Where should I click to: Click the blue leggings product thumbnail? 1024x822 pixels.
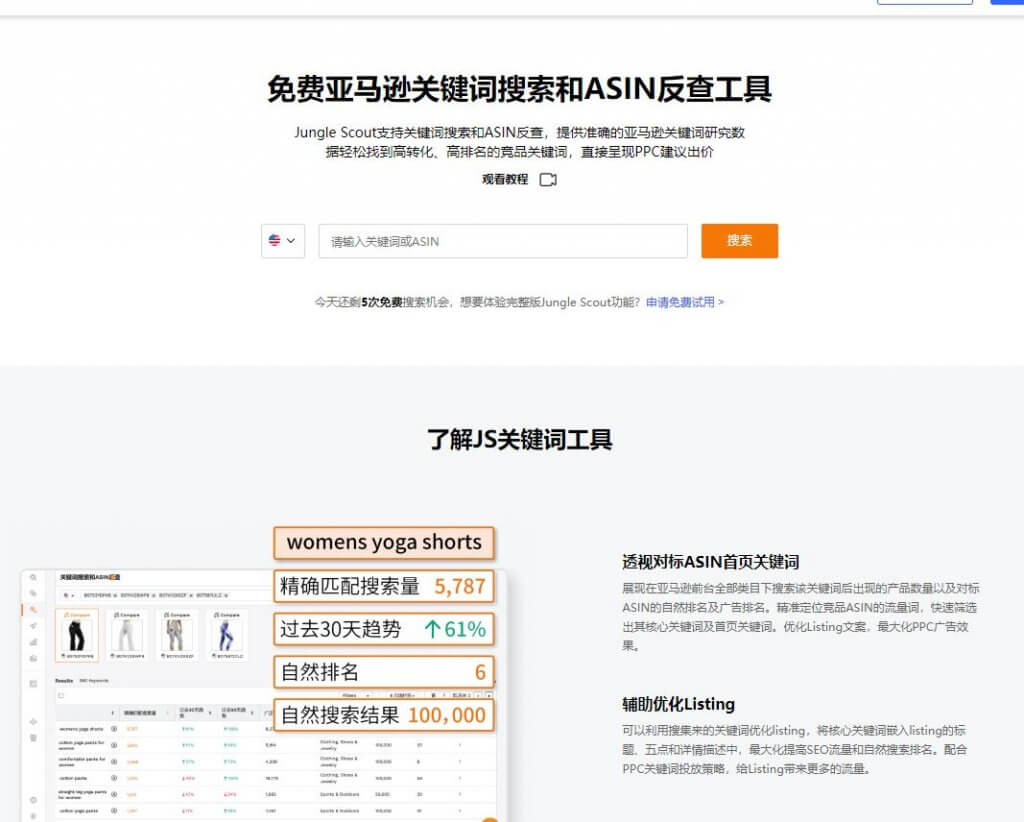pyautogui.click(x=226, y=635)
